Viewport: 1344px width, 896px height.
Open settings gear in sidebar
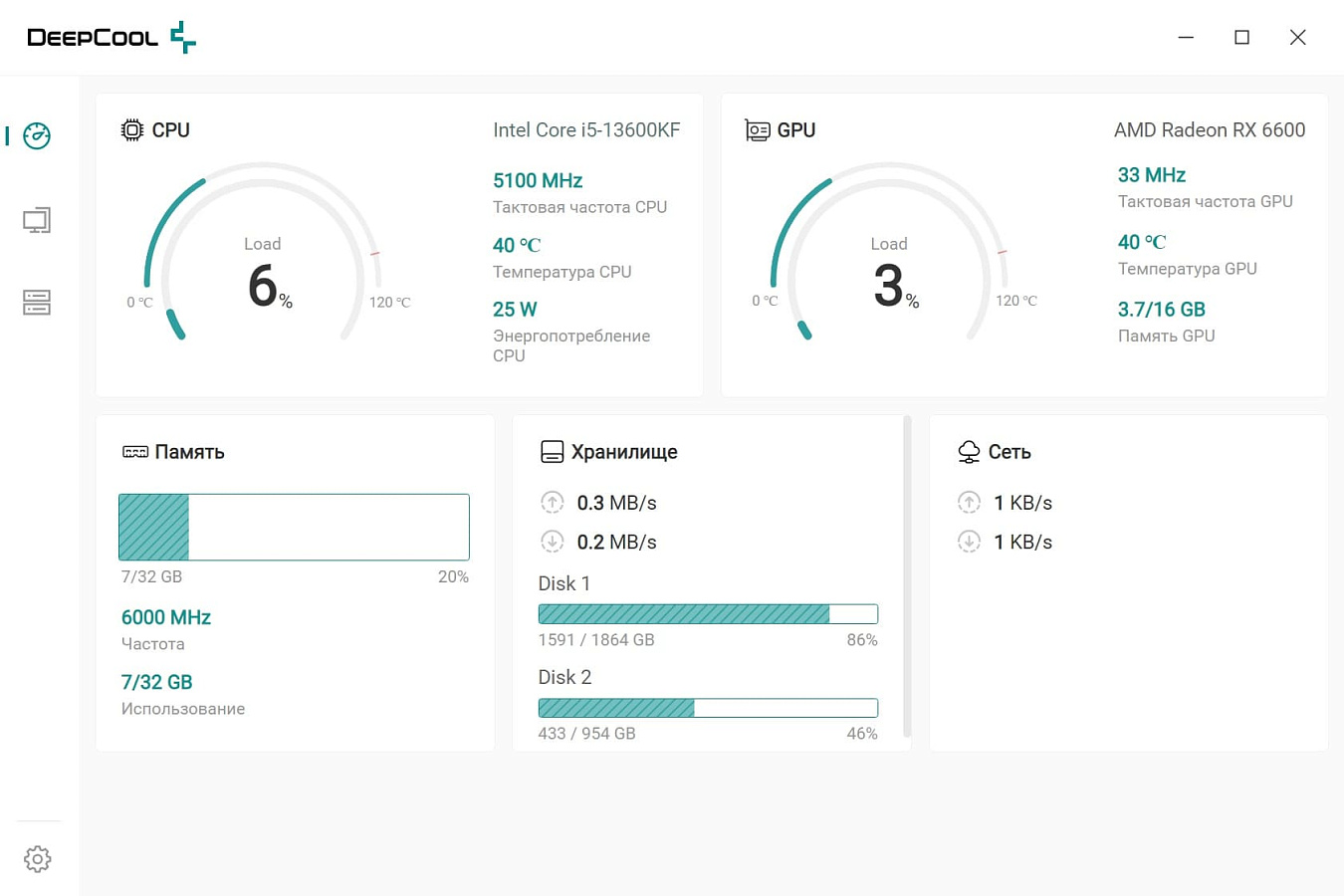38,859
